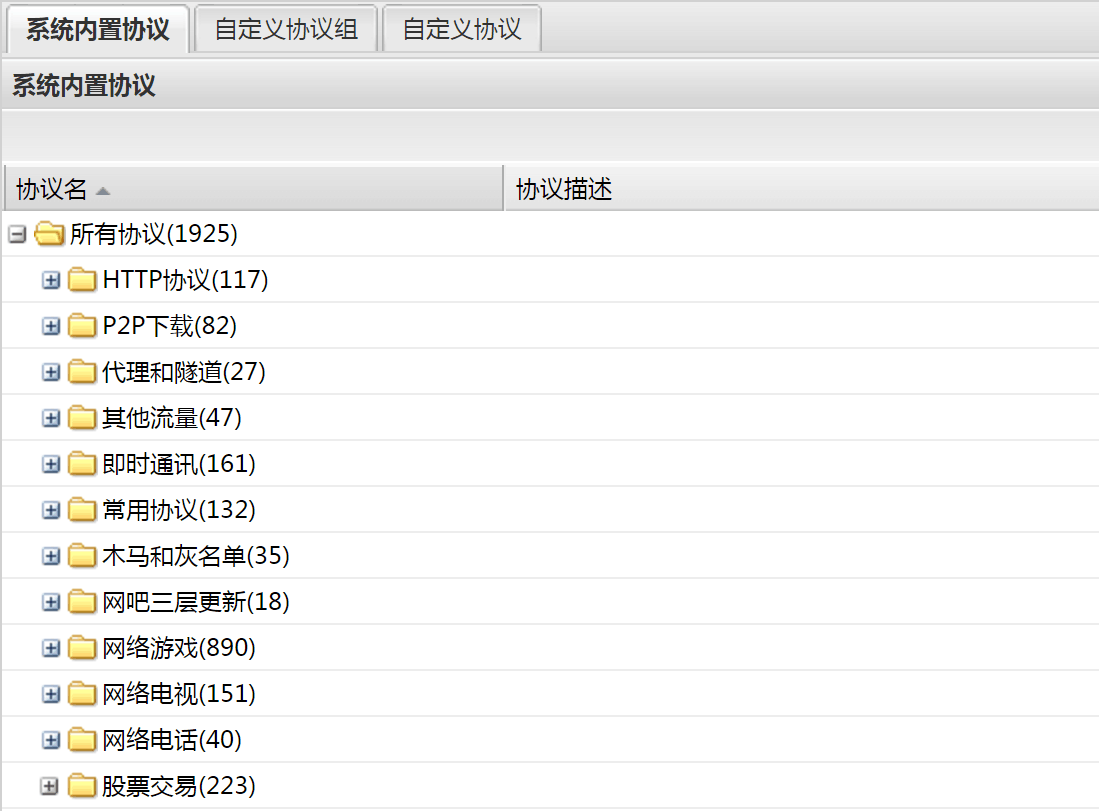Expand the 网络电话(40) tree branch

(51, 740)
